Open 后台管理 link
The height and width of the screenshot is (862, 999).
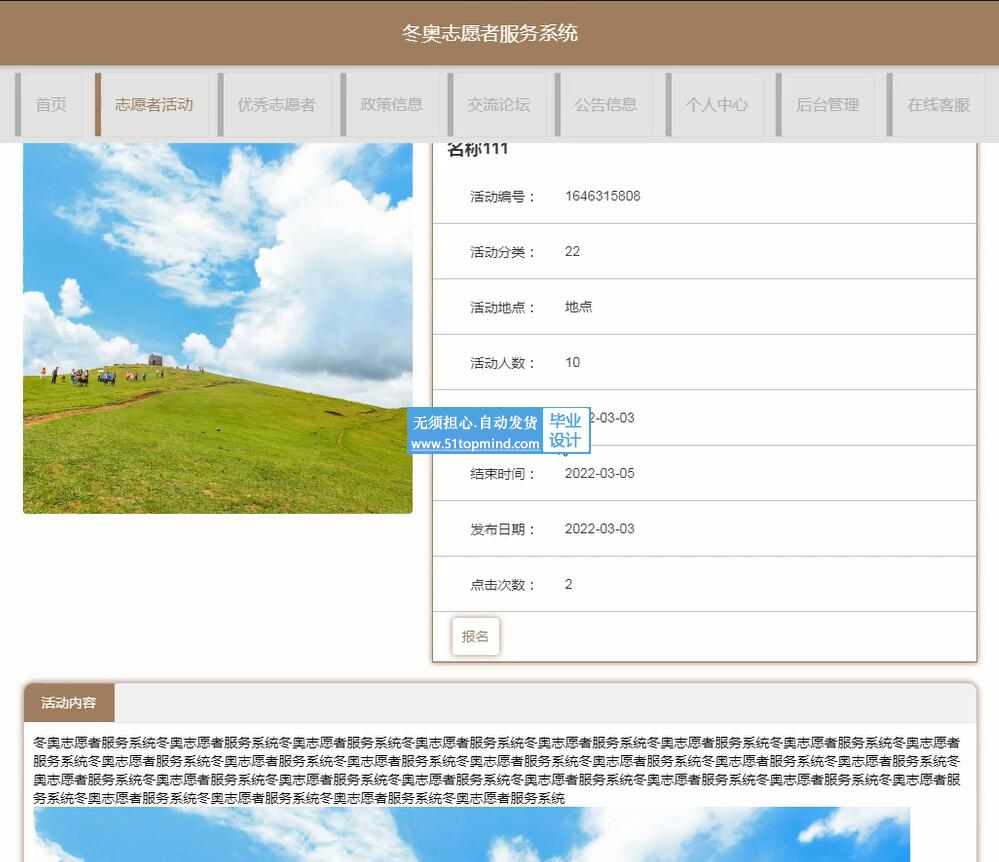[x=827, y=104]
